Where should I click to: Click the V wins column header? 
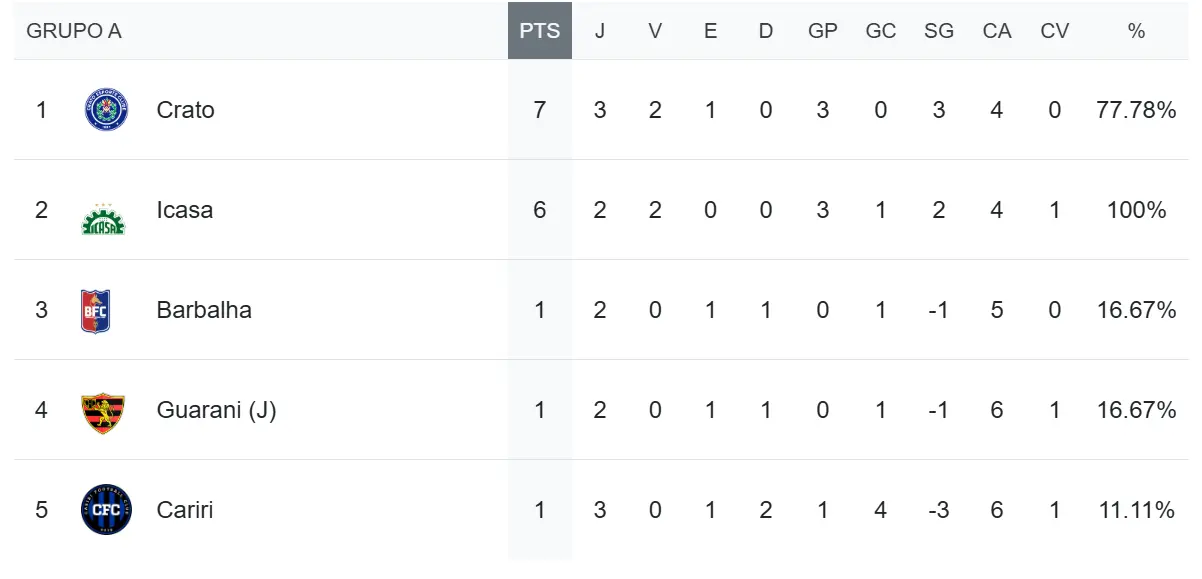655,31
